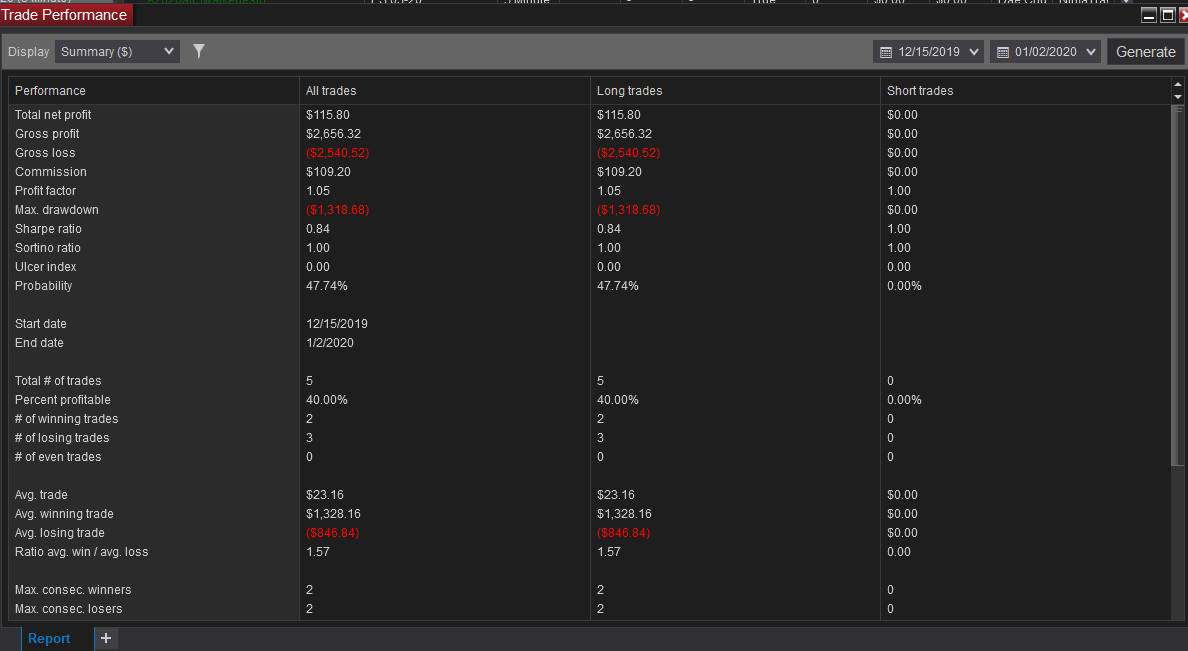Maximize the Trade Performance window
The height and width of the screenshot is (651, 1188).
pyautogui.click(x=1168, y=15)
